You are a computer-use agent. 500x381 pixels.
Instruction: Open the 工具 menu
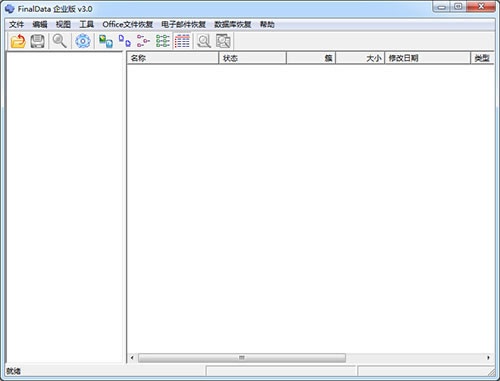87,24
